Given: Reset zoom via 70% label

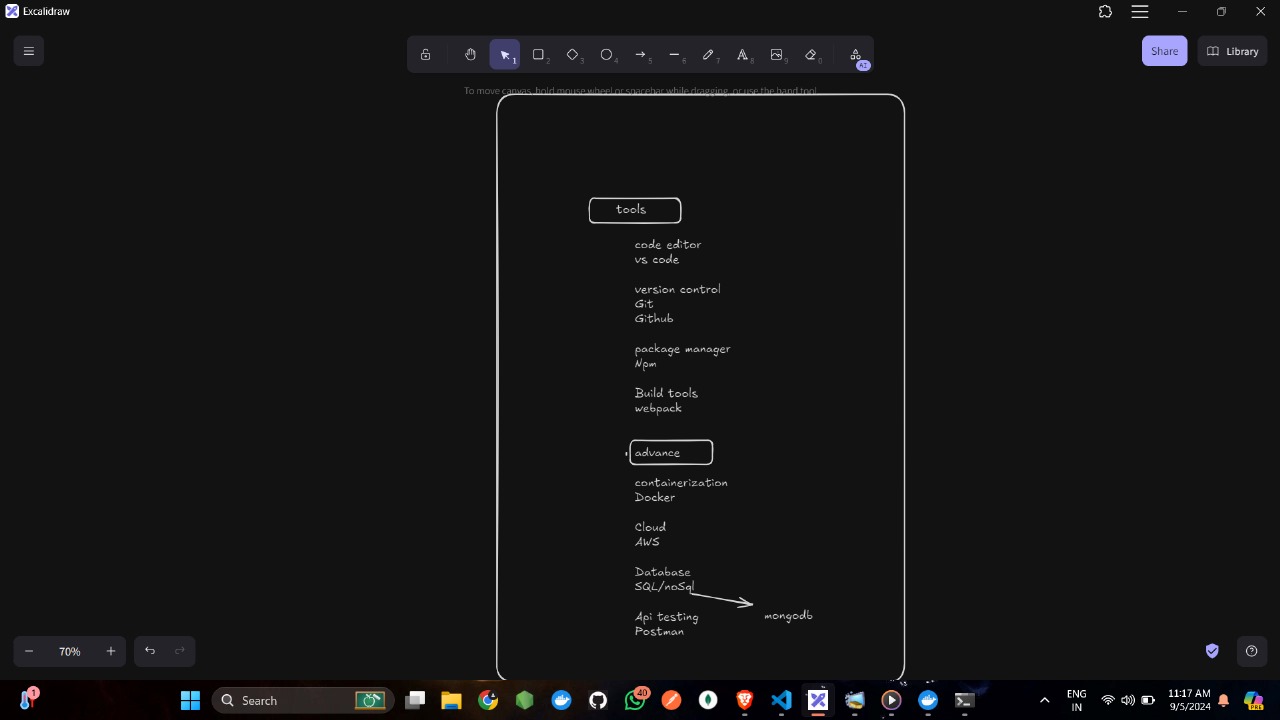Looking at the screenshot, I should tap(69, 651).
